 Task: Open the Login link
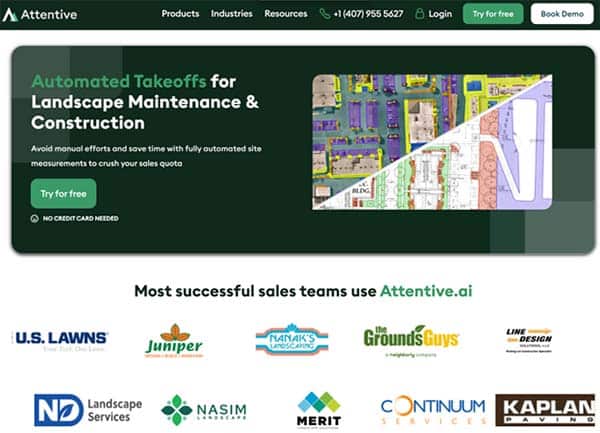click(440, 14)
